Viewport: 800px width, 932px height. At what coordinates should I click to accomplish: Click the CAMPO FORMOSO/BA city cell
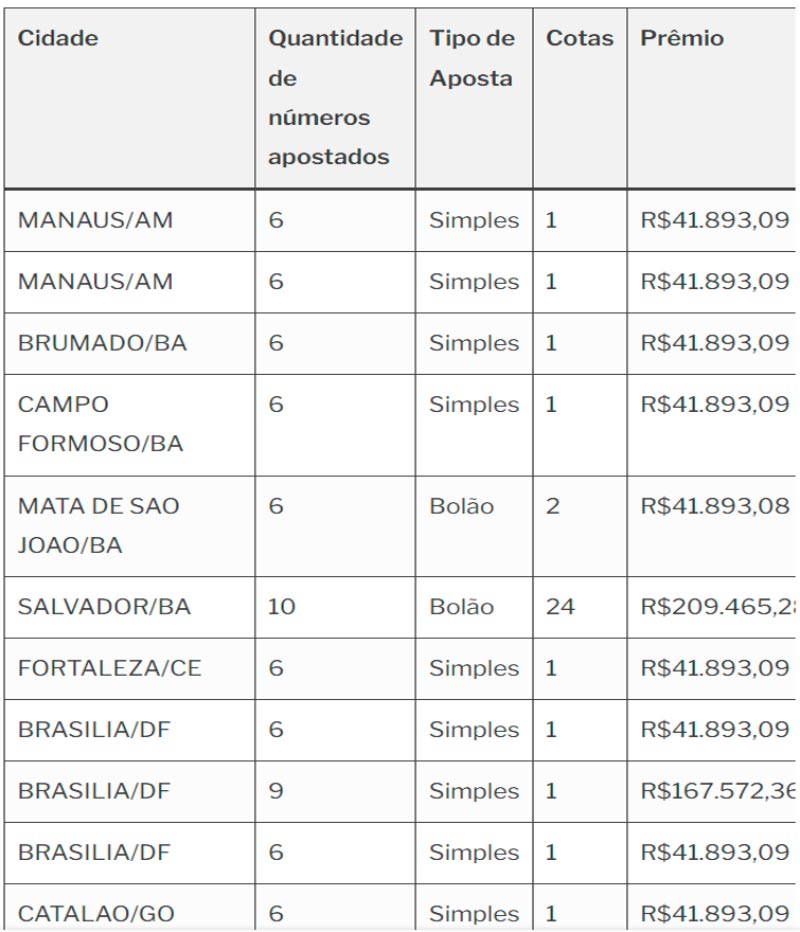[x=100, y=424]
